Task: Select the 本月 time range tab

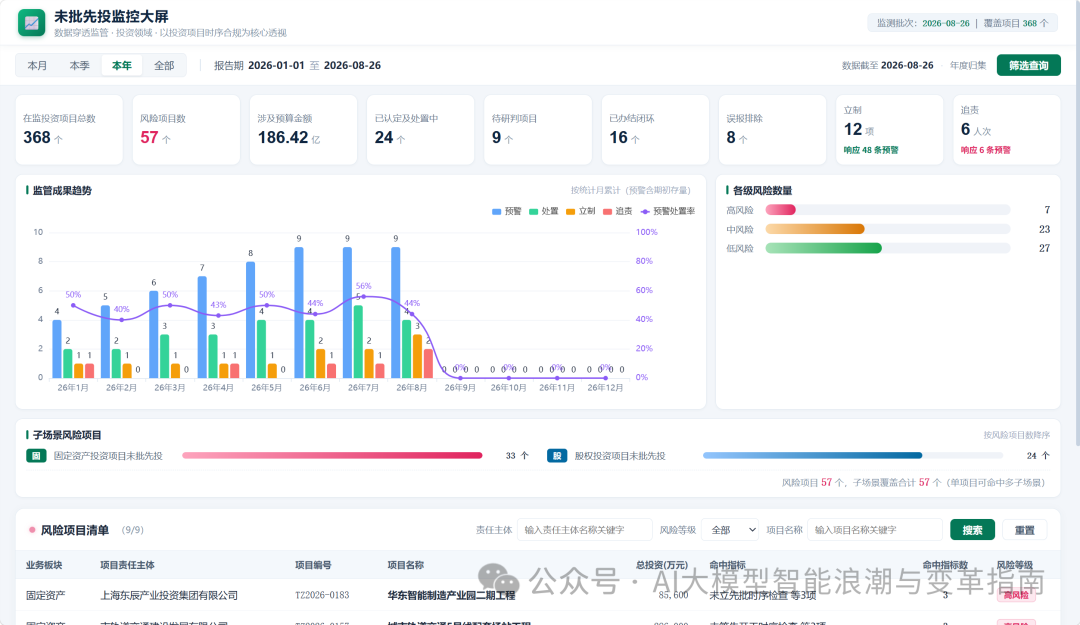Action: 37,65
